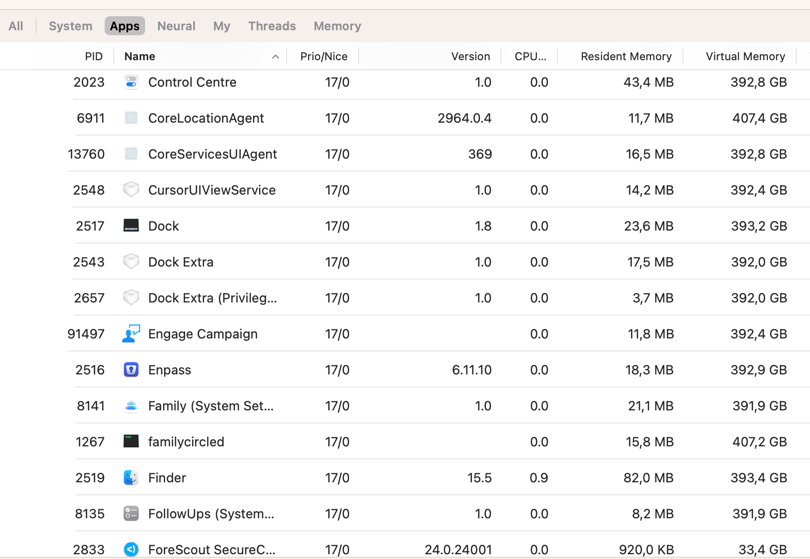Viewport: 810px width, 559px height.
Task: Switch to the My filter tab
Action: 222,26
